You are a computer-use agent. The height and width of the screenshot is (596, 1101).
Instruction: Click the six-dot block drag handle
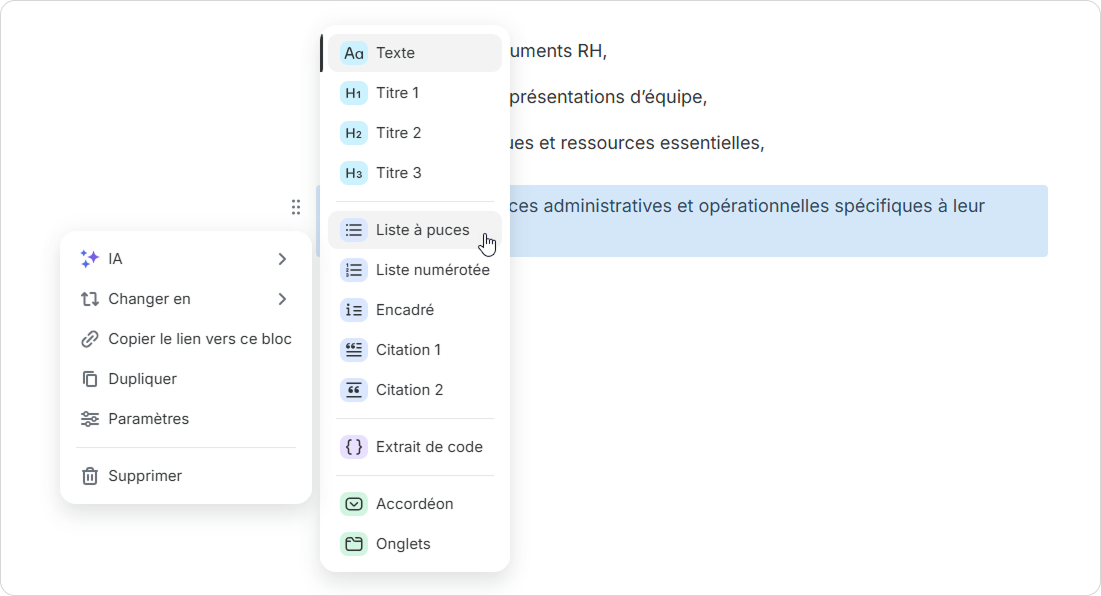(x=295, y=207)
